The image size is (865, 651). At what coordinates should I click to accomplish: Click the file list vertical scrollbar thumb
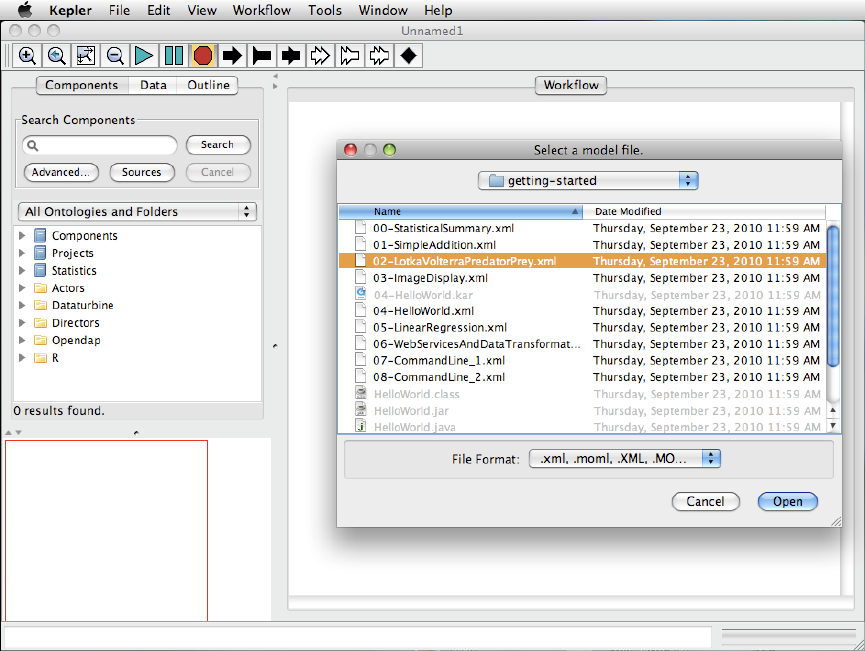click(833, 296)
